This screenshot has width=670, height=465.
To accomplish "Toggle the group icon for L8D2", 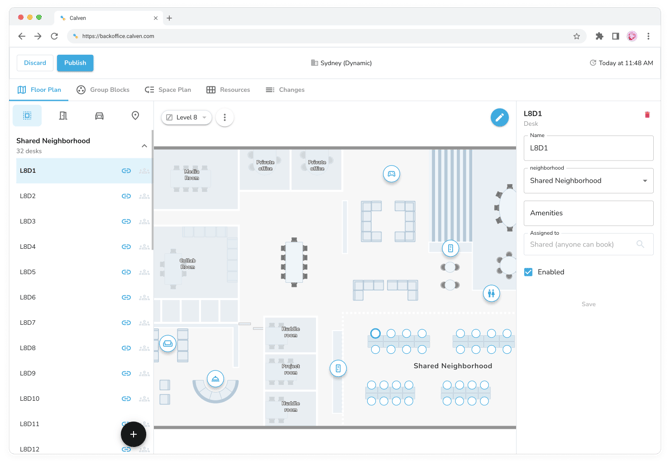I will [x=144, y=197].
